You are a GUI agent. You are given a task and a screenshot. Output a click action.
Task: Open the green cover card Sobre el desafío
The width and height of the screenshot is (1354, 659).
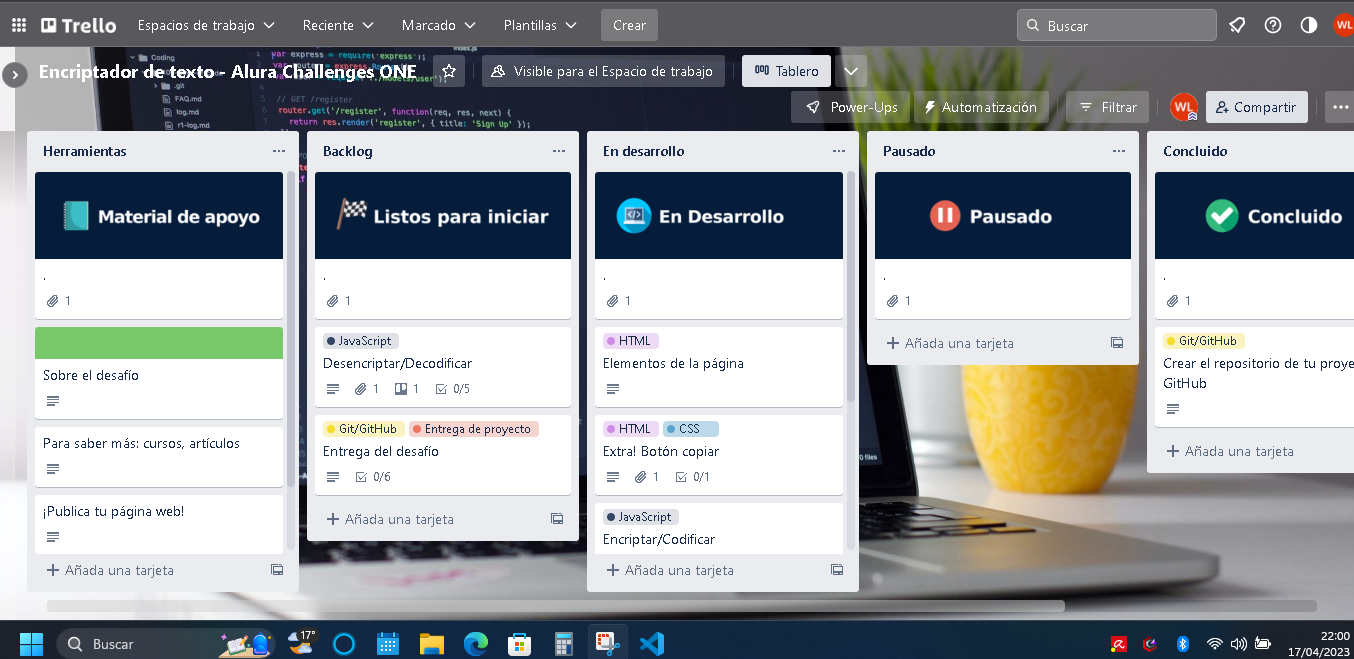click(x=159, y=375)
